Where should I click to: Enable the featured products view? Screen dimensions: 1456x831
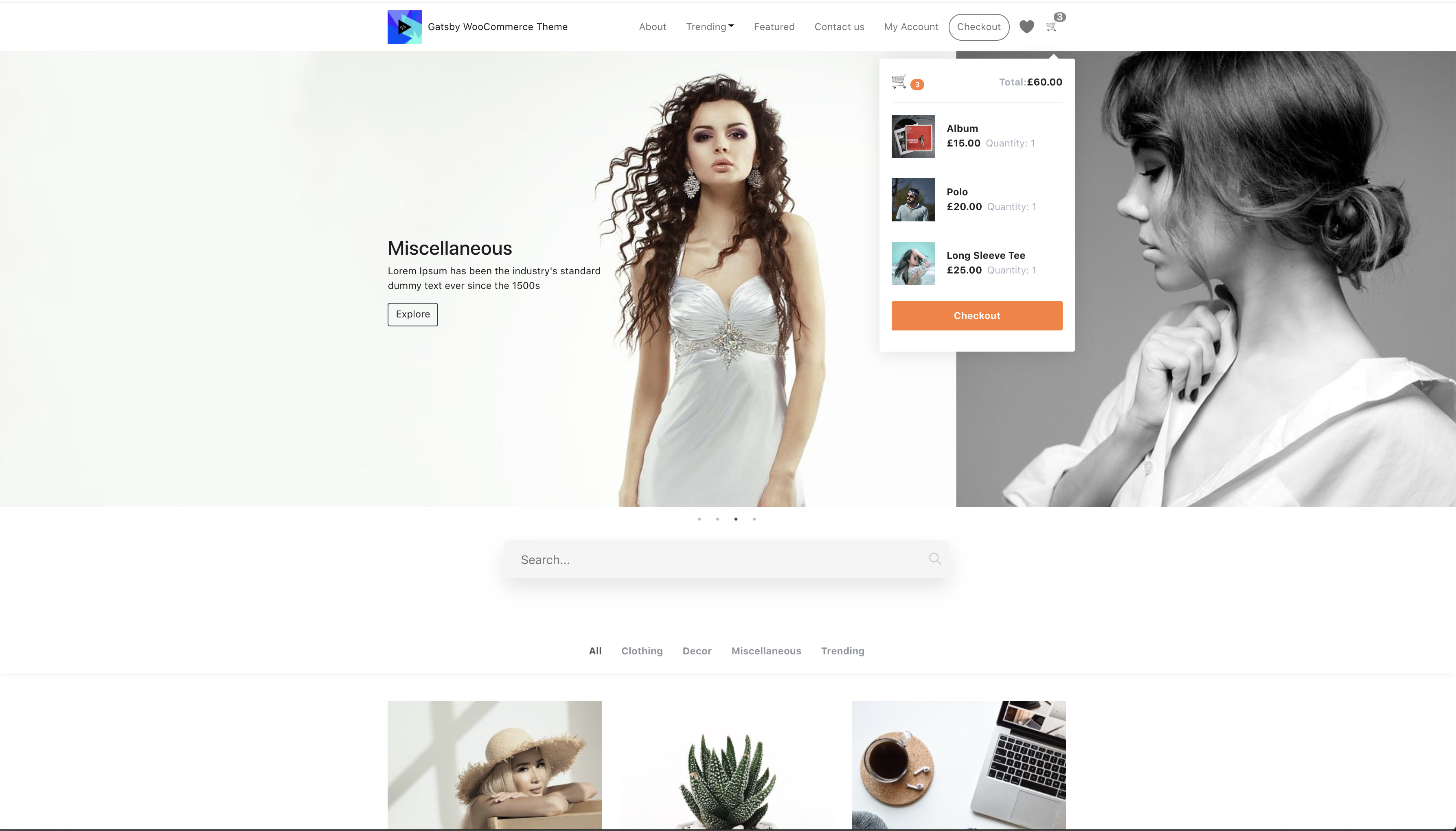coord(774,26)
